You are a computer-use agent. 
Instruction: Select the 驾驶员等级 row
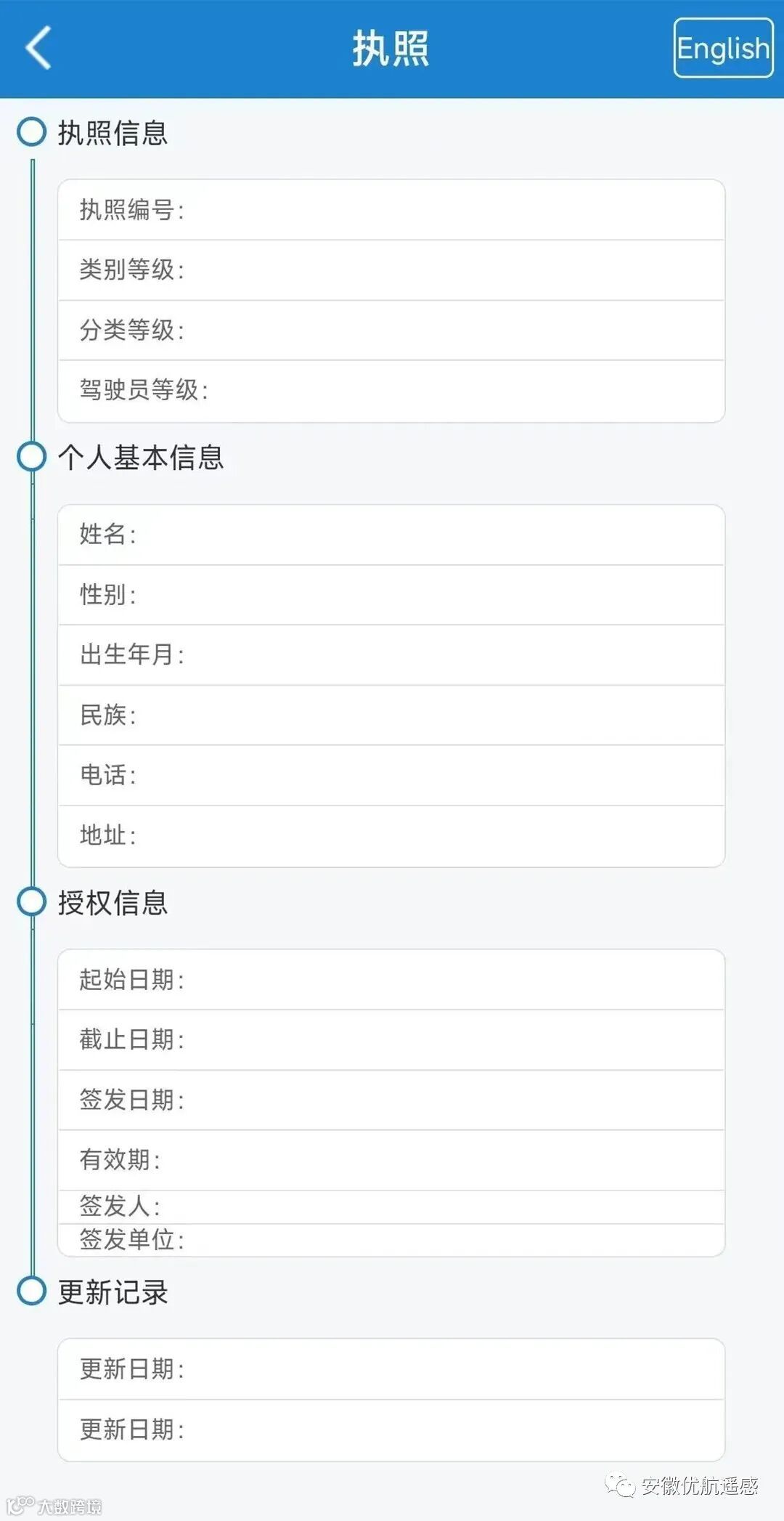click(391, 391)
